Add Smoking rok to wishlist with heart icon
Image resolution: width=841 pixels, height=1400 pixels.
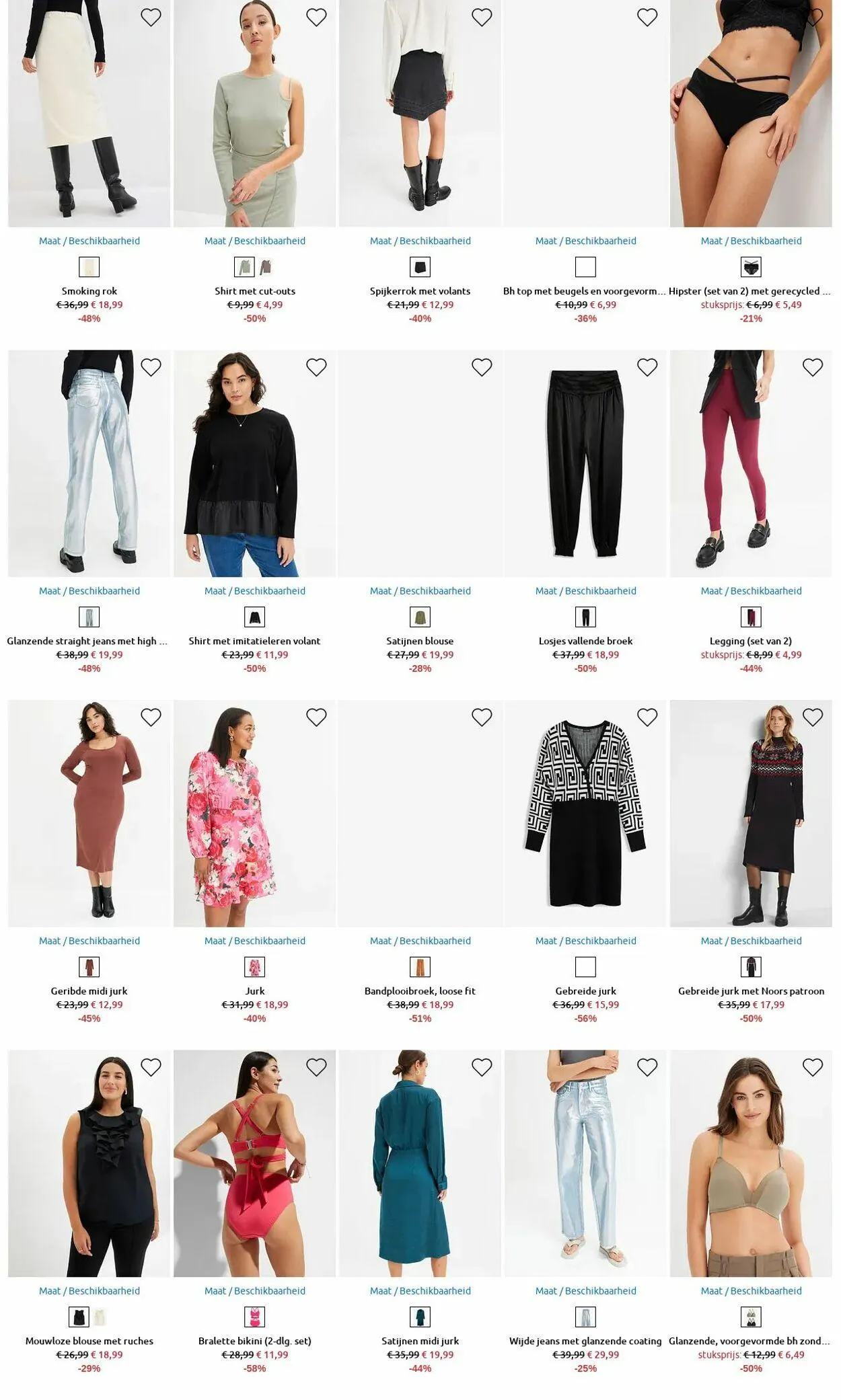point(151,17)
